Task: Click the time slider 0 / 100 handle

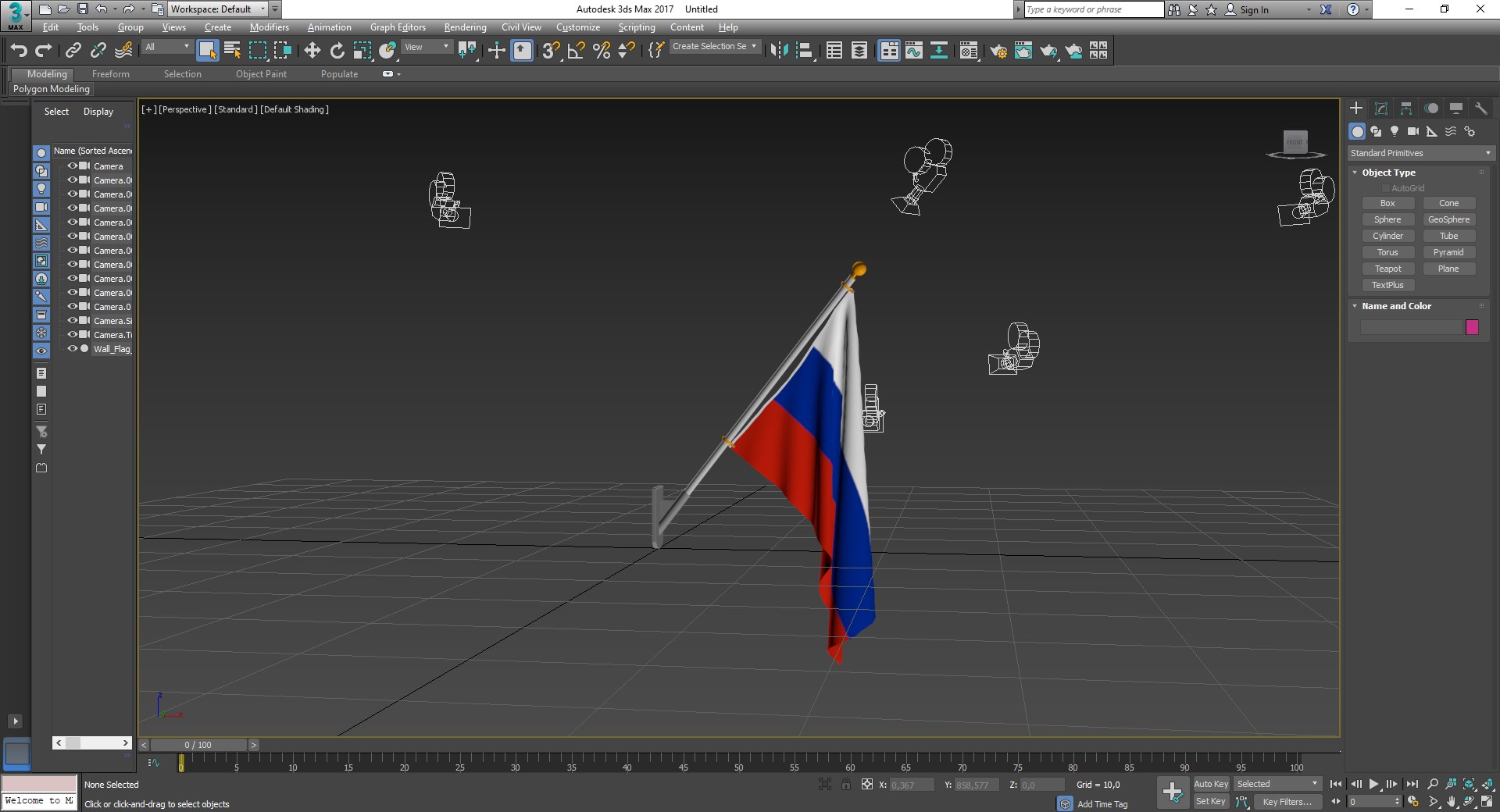Action: pyautogui.click(x=198, y=745)
